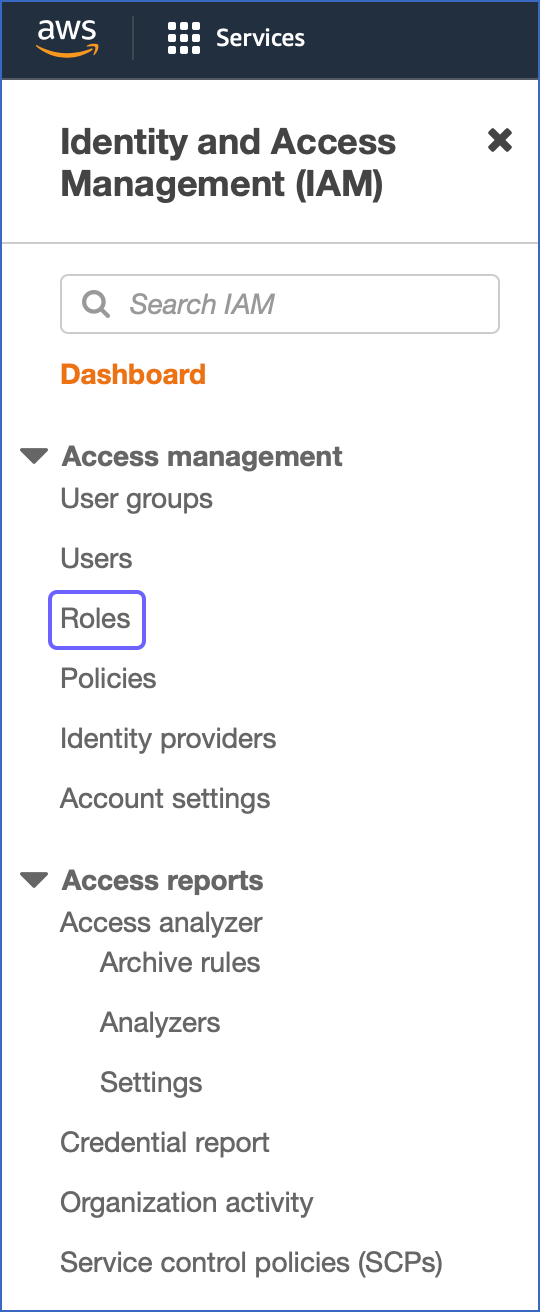The image size is (540, 1312).
Task: Collapse the Access reports section
Action: pyautogui.click(x=34, y=880)
